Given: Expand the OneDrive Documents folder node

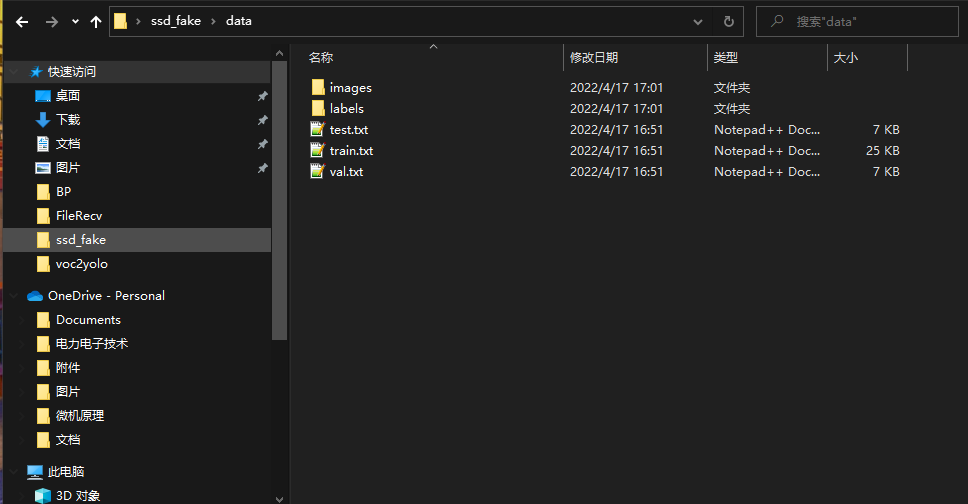Looking at the screenshot, I should [x=22, y=320].
